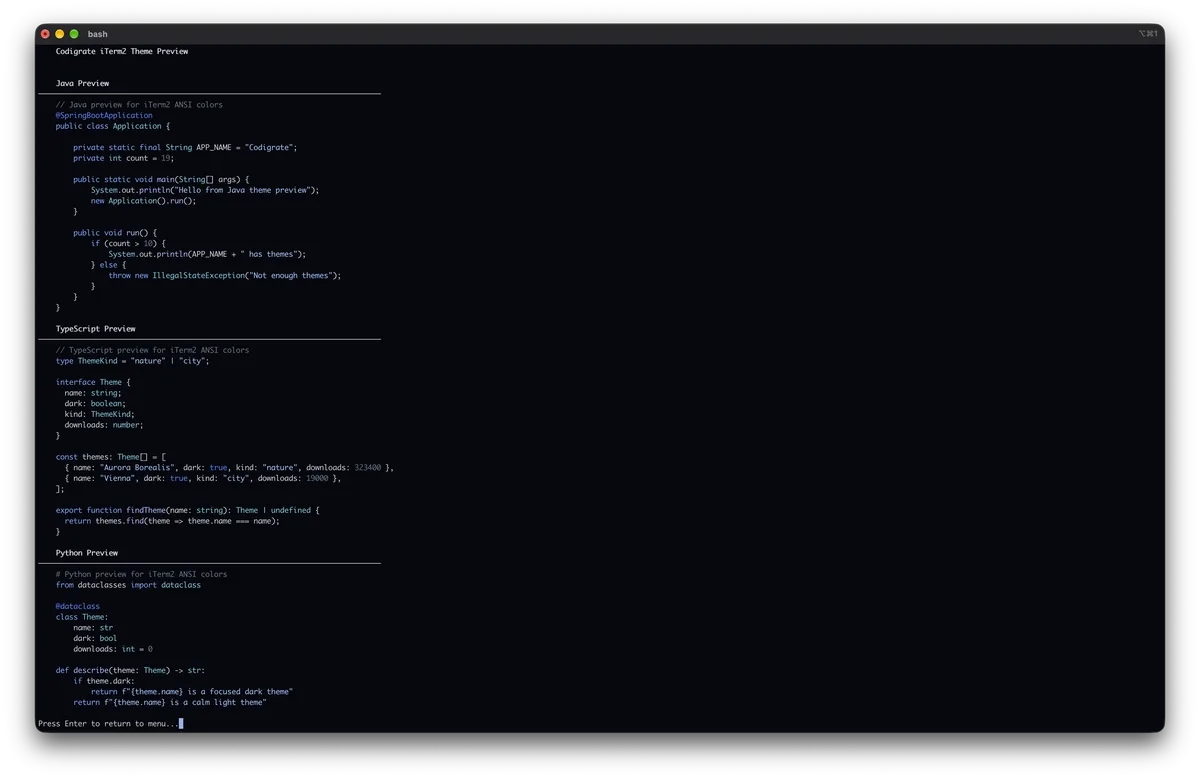Image resolution: width=1200 pixels, height=779 pixels.
Task: Click the 'private static final String APP_NAME' line
Action: 185,147
